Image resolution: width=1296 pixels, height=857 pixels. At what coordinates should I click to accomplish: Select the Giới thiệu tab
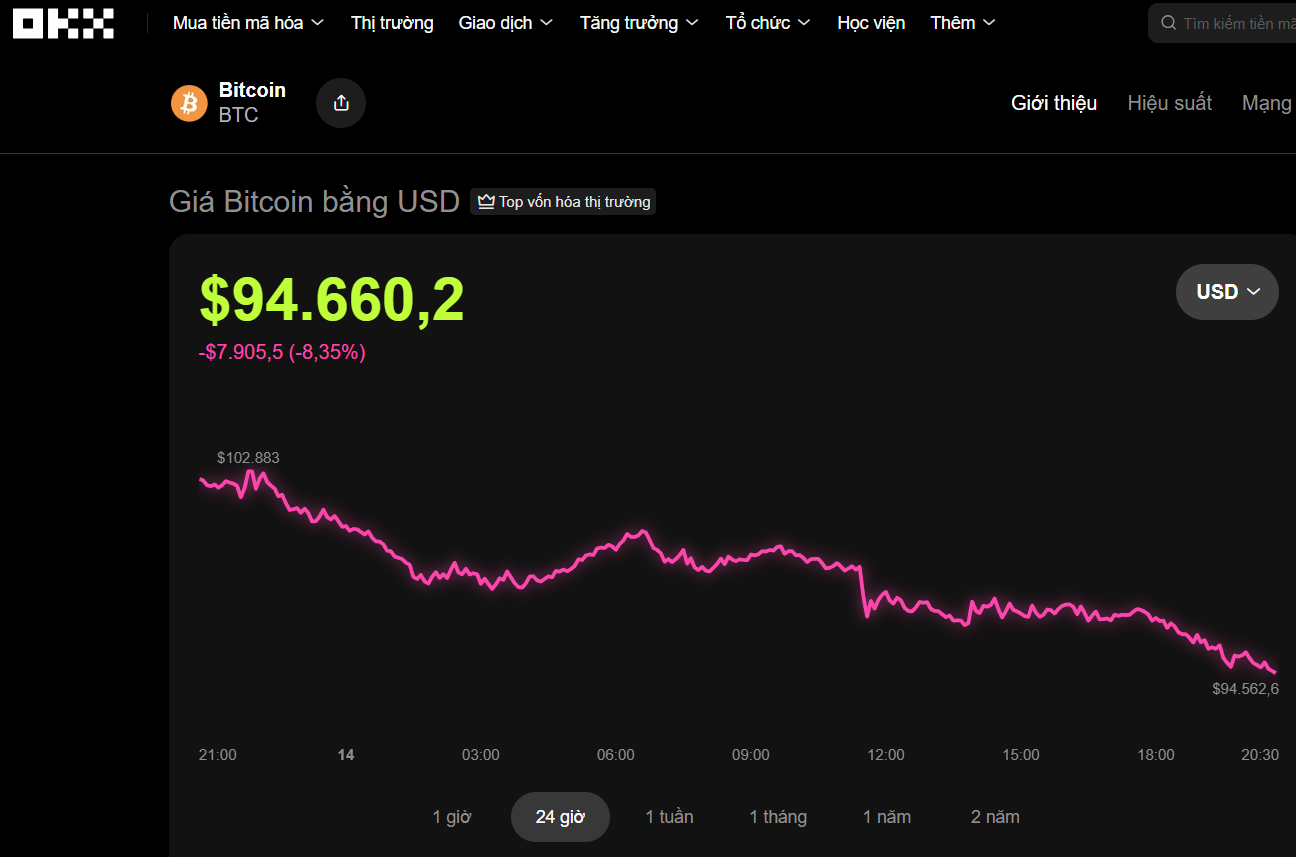click(1054, 103)
